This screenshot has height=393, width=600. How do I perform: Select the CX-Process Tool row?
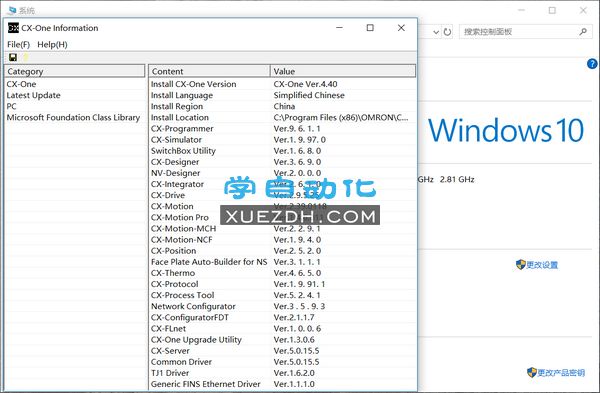pyautogui.click(x=282, y=295)
